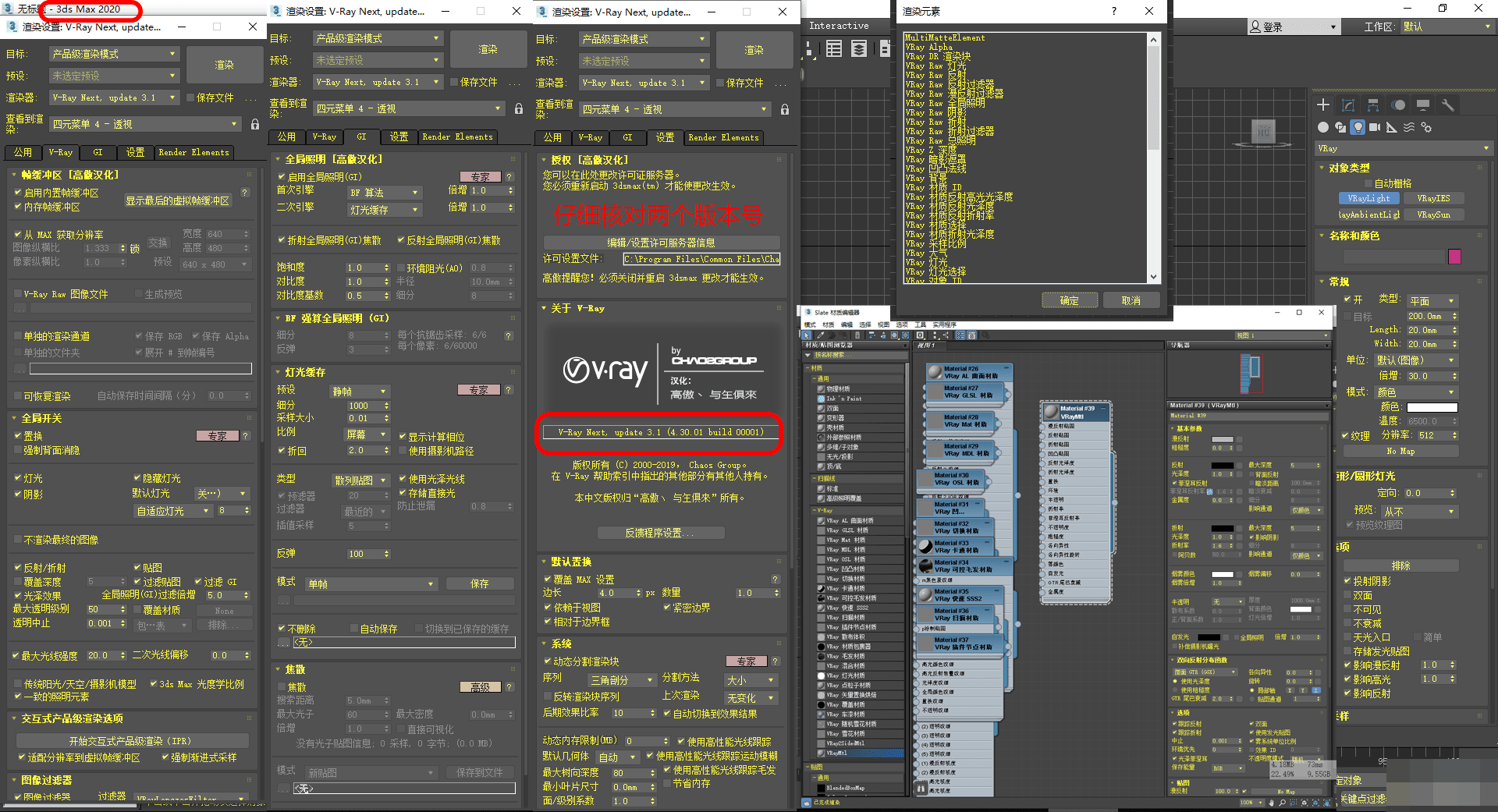Click the help question mark in render elements dialog
1498x812 pixels.
click(x=1113, y=11)
